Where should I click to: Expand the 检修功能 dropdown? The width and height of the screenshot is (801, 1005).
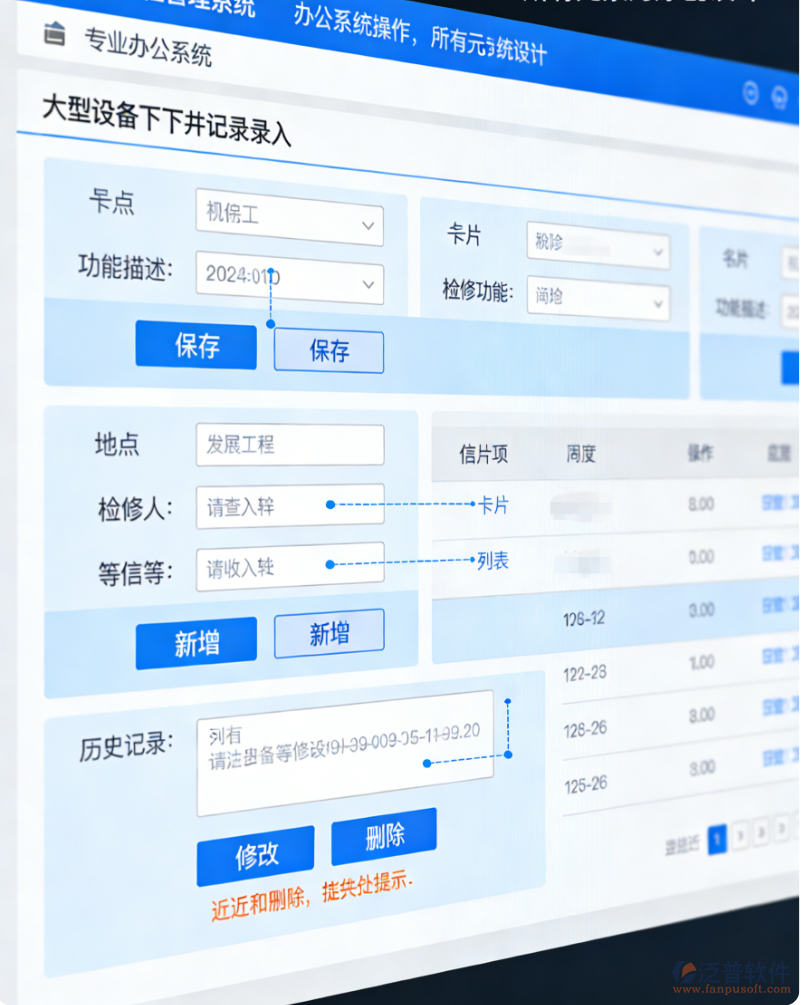pyautogui.click(x=597, y=299)
